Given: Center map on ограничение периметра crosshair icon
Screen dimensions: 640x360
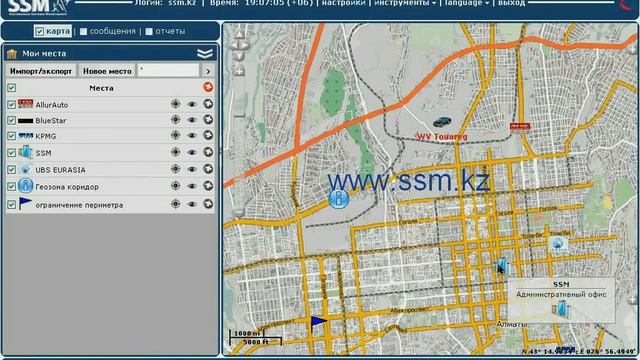Looking at the screenshot, I should pyautogui.click(x=176, y=204).
